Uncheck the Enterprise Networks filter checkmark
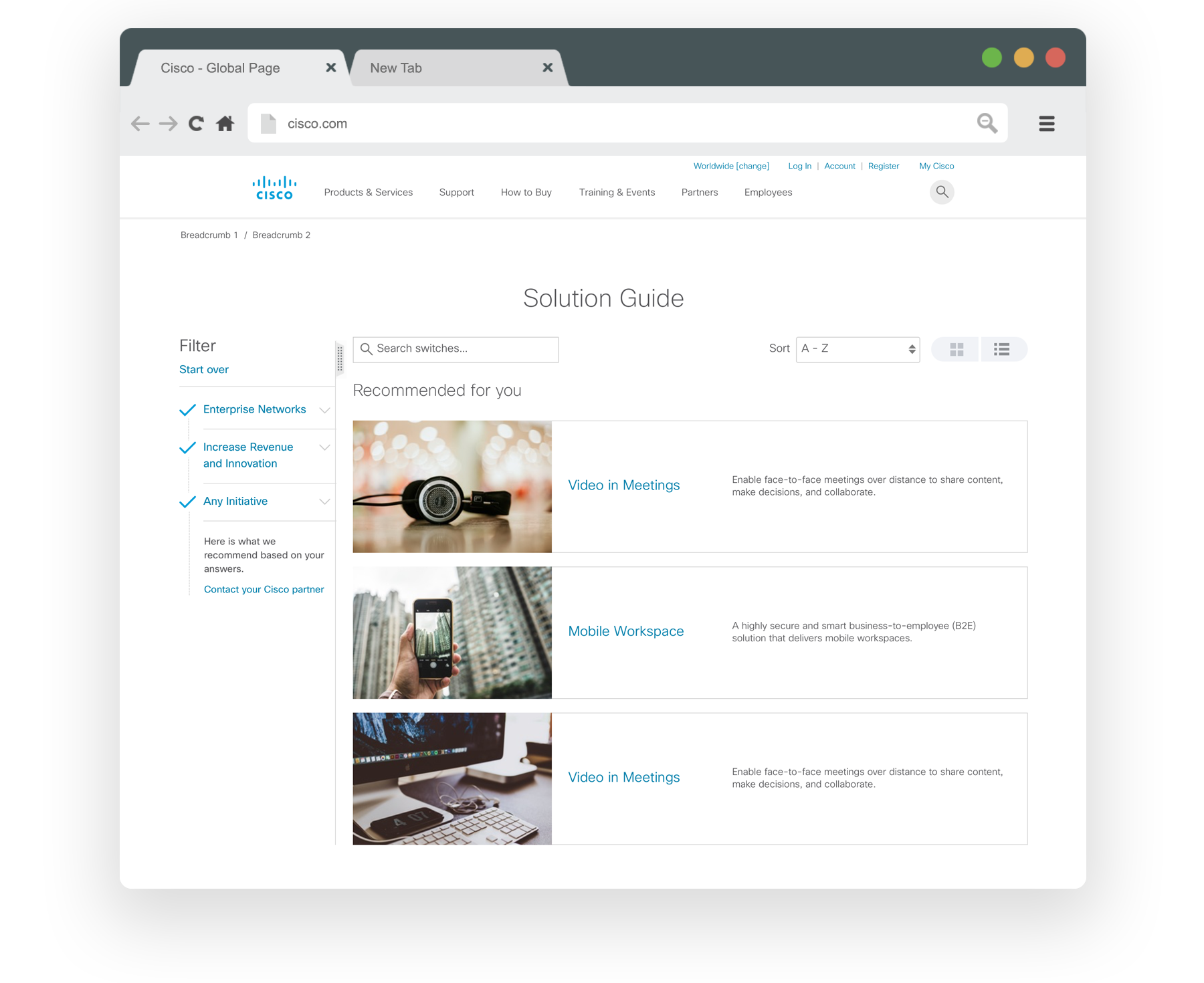Screen dimensions: 1204x983 coord(187,410)
